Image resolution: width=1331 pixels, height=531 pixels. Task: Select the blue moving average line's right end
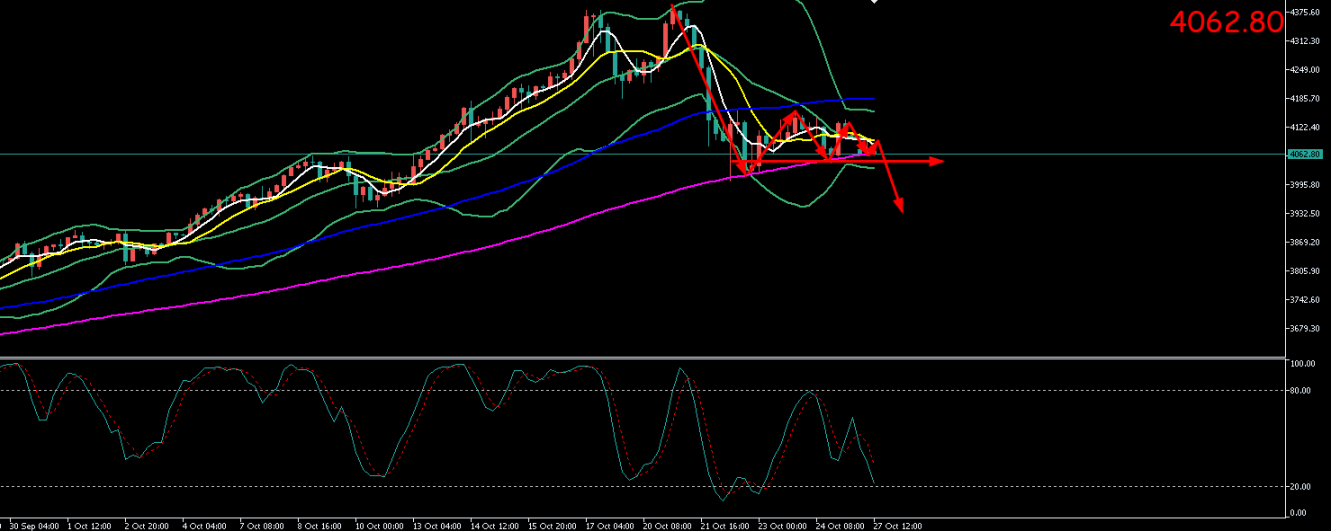pos(873,99)
